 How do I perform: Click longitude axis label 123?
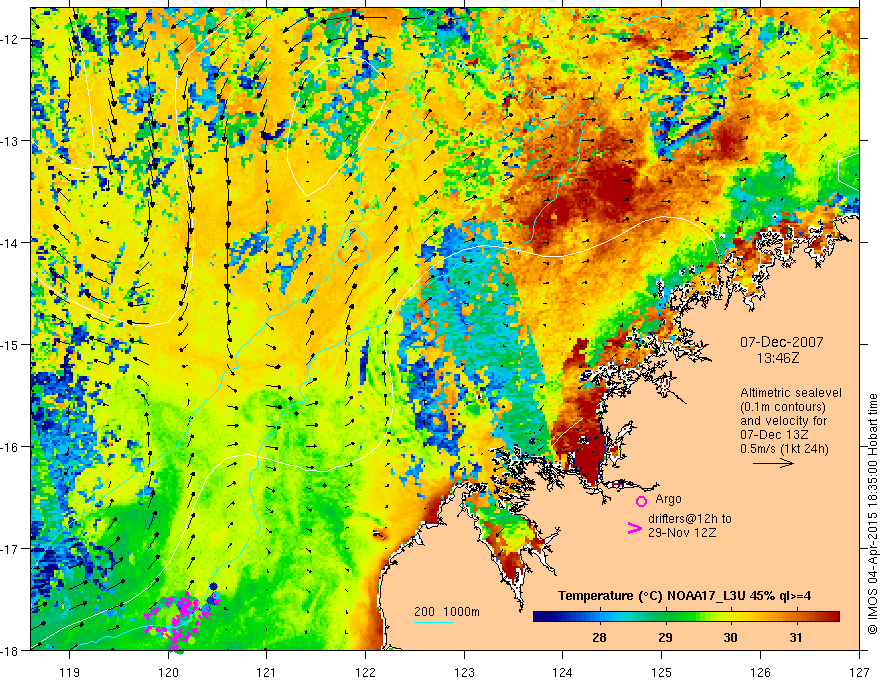pos(464,672)
